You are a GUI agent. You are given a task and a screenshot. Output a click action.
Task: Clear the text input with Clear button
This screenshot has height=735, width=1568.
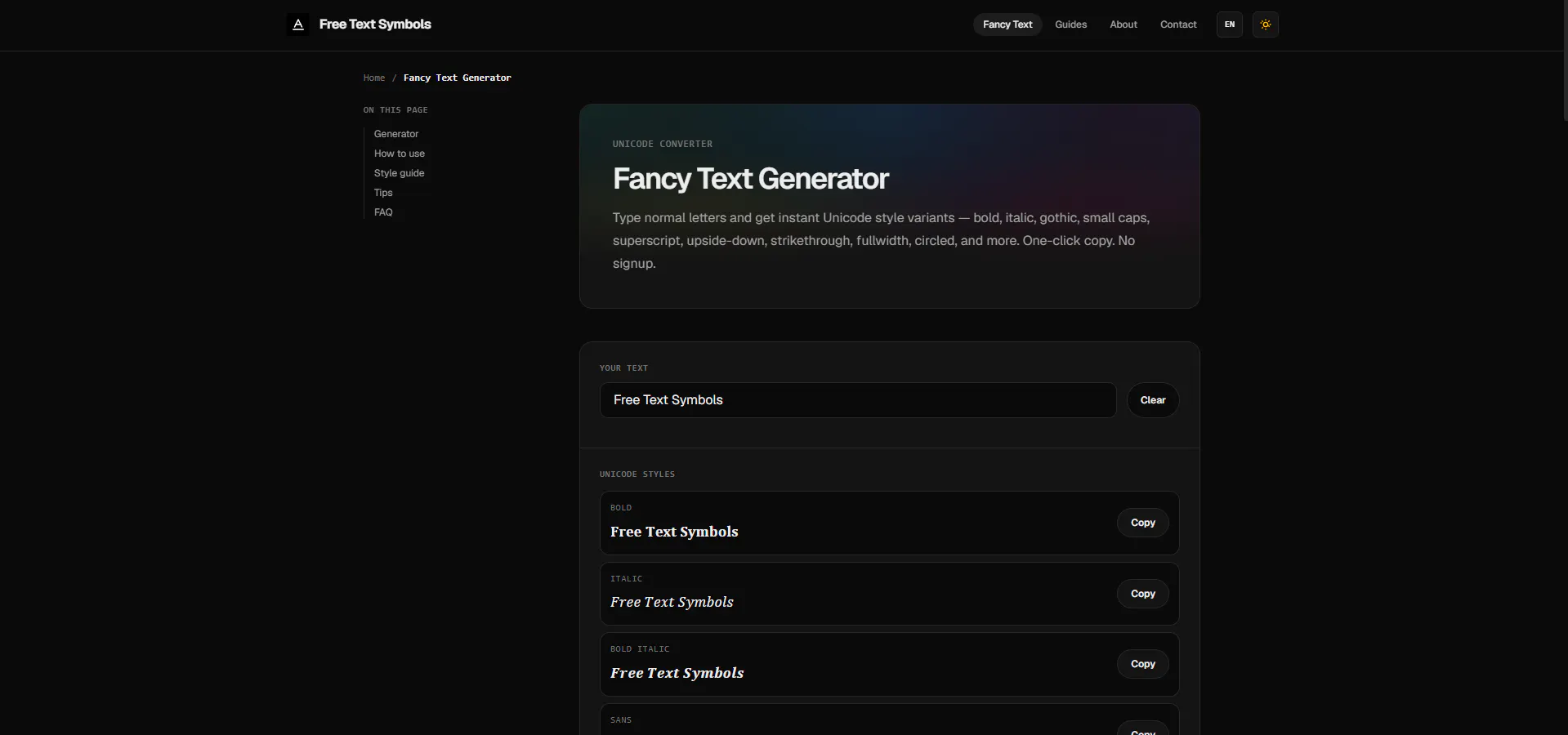click(1152, 400)
